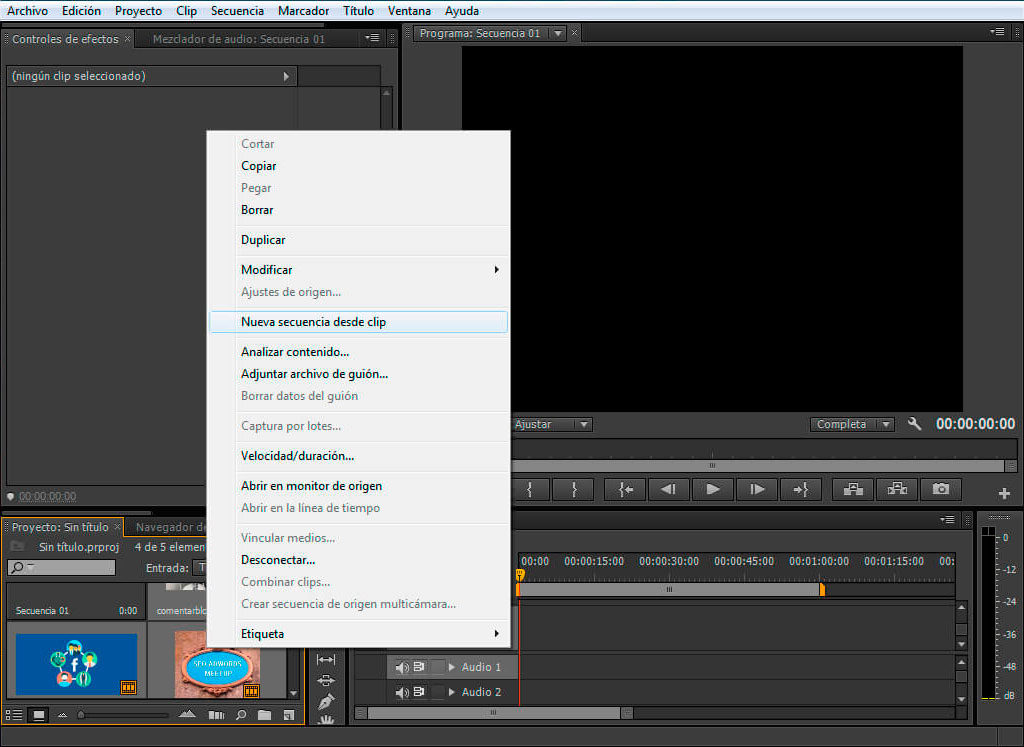Choose Abrir en monitor de origen

pyautogui.click(x=359, y=486)
